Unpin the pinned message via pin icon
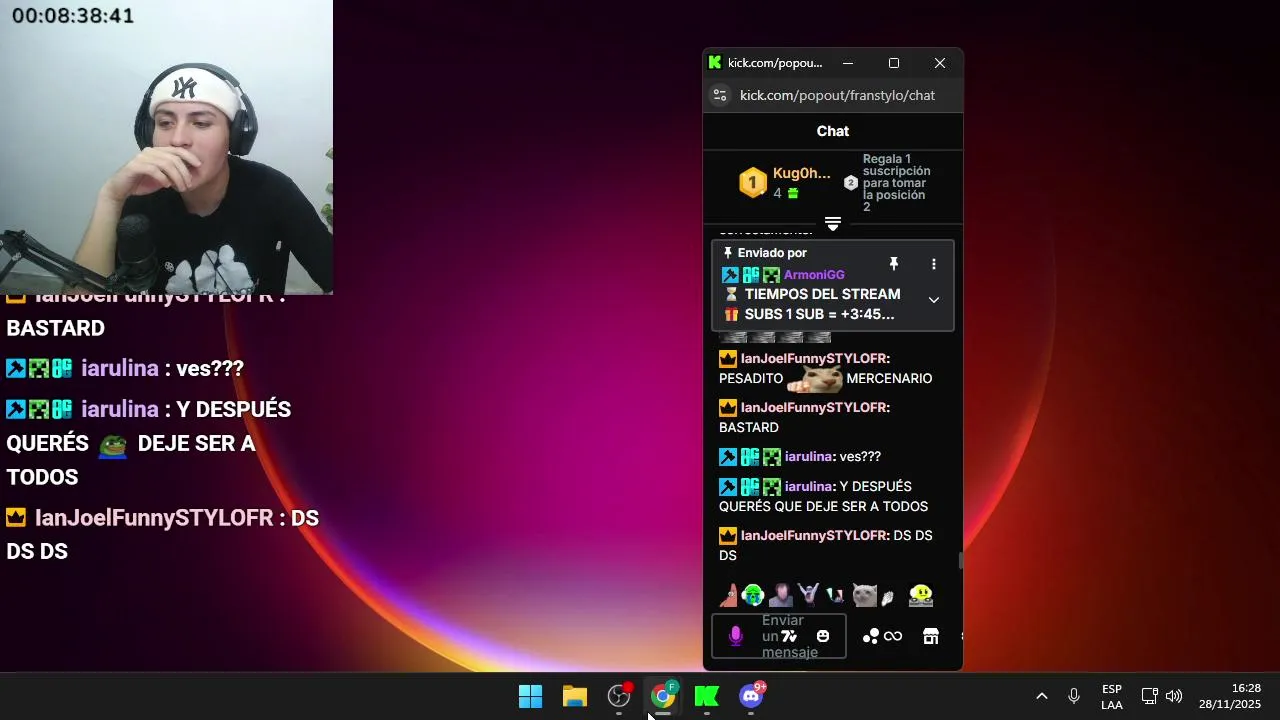The image size is (1280, 720). pyautogui.click(x=894, y=264)
